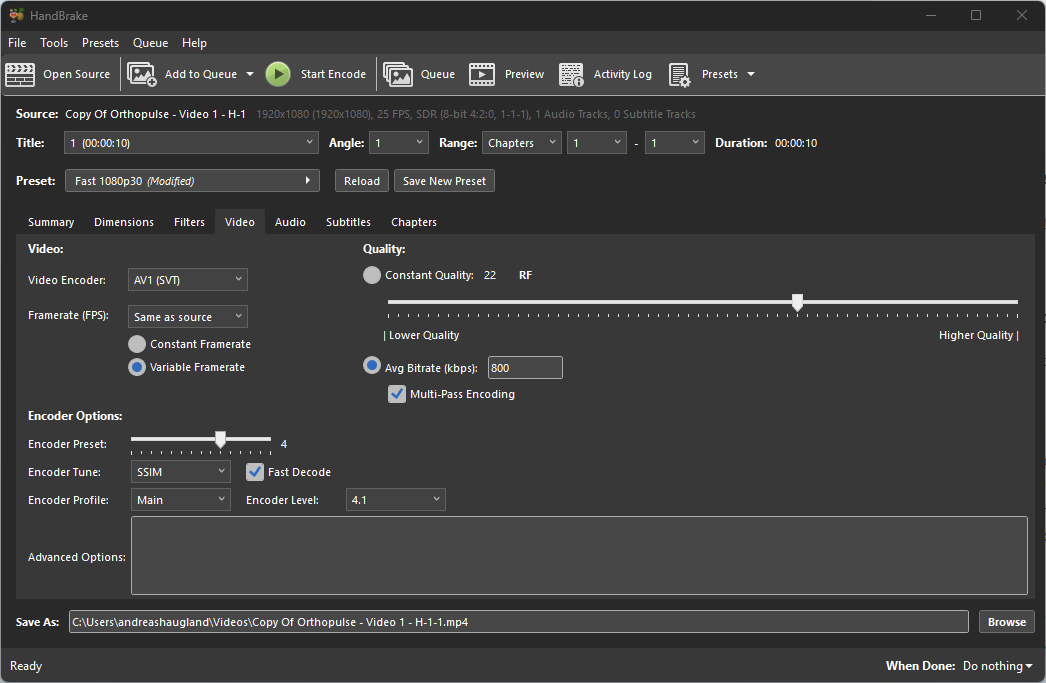
Task: Open the end chapter dropdown
Action: click(674, 143)
